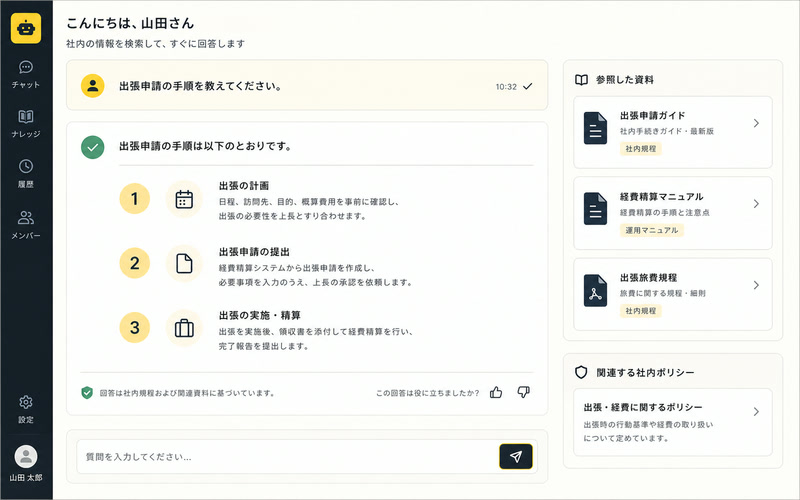Click the step number 2 badge
This screenshot has width=800, height=500.
pos(135,263)
